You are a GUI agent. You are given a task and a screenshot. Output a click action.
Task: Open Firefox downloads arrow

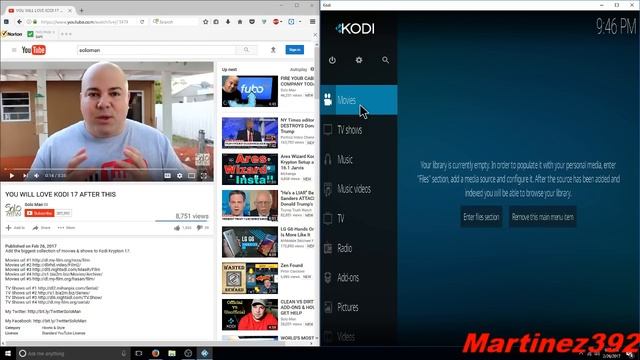pos(228,22)
